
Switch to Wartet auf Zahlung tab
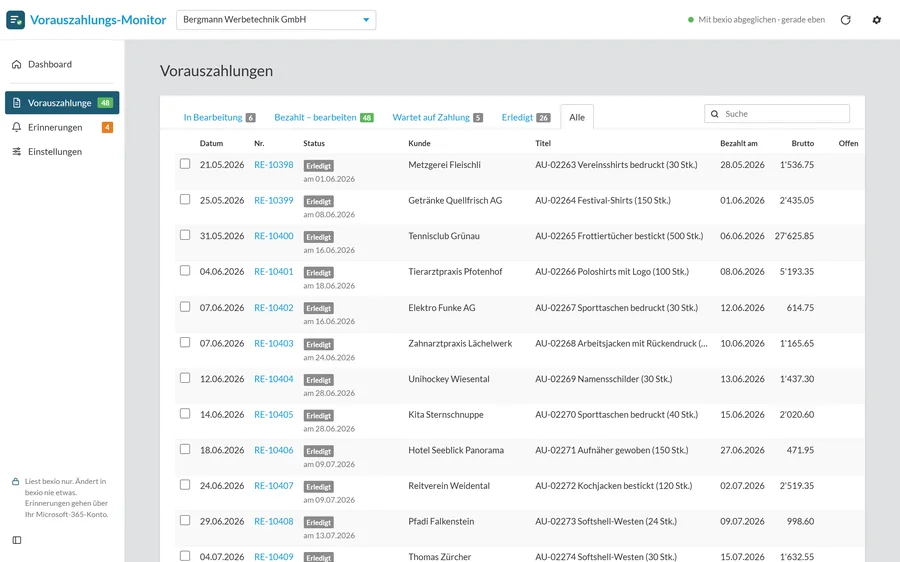tap(437, 117)
